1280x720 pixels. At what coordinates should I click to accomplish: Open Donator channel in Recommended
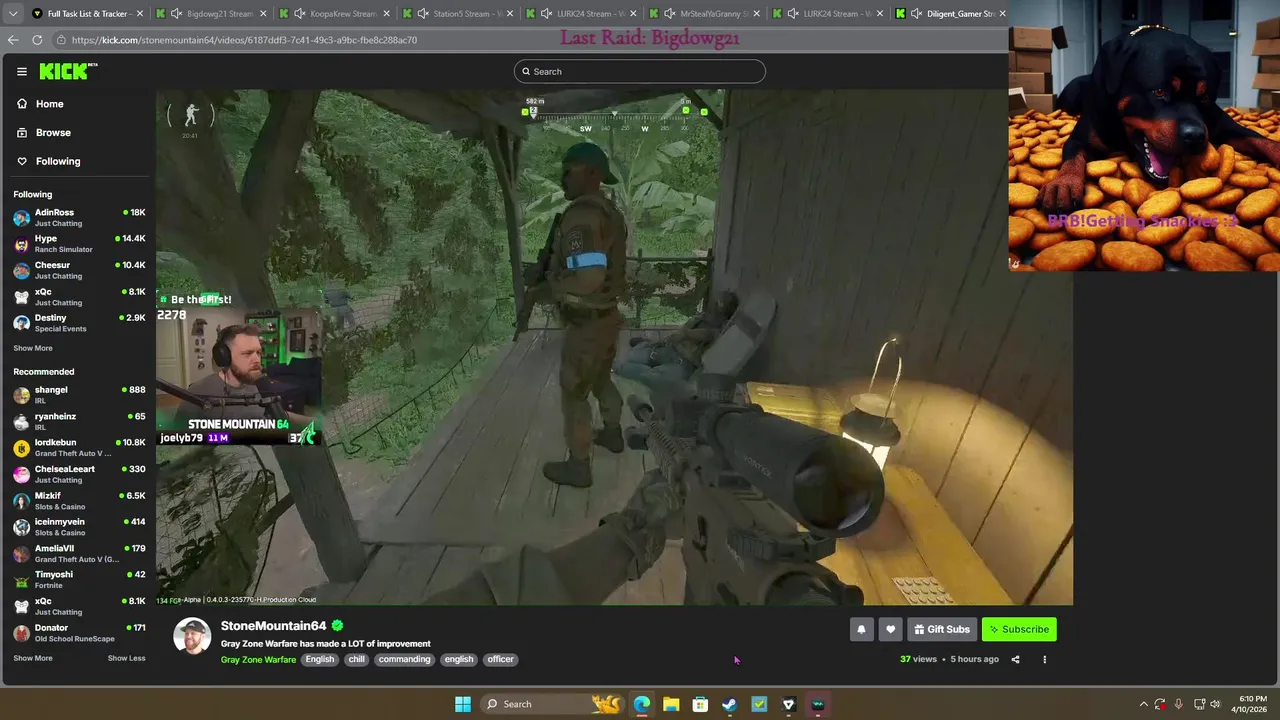79,632
